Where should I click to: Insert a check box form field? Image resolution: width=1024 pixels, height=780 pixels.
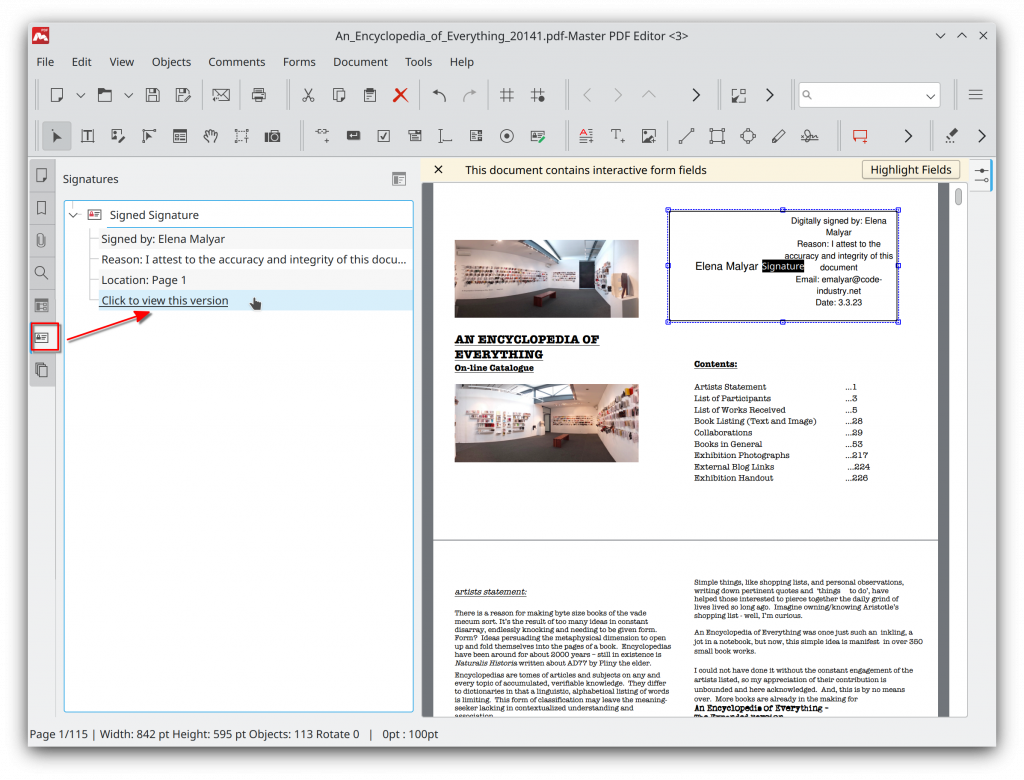pyautogui.click(x=384, y=136)
